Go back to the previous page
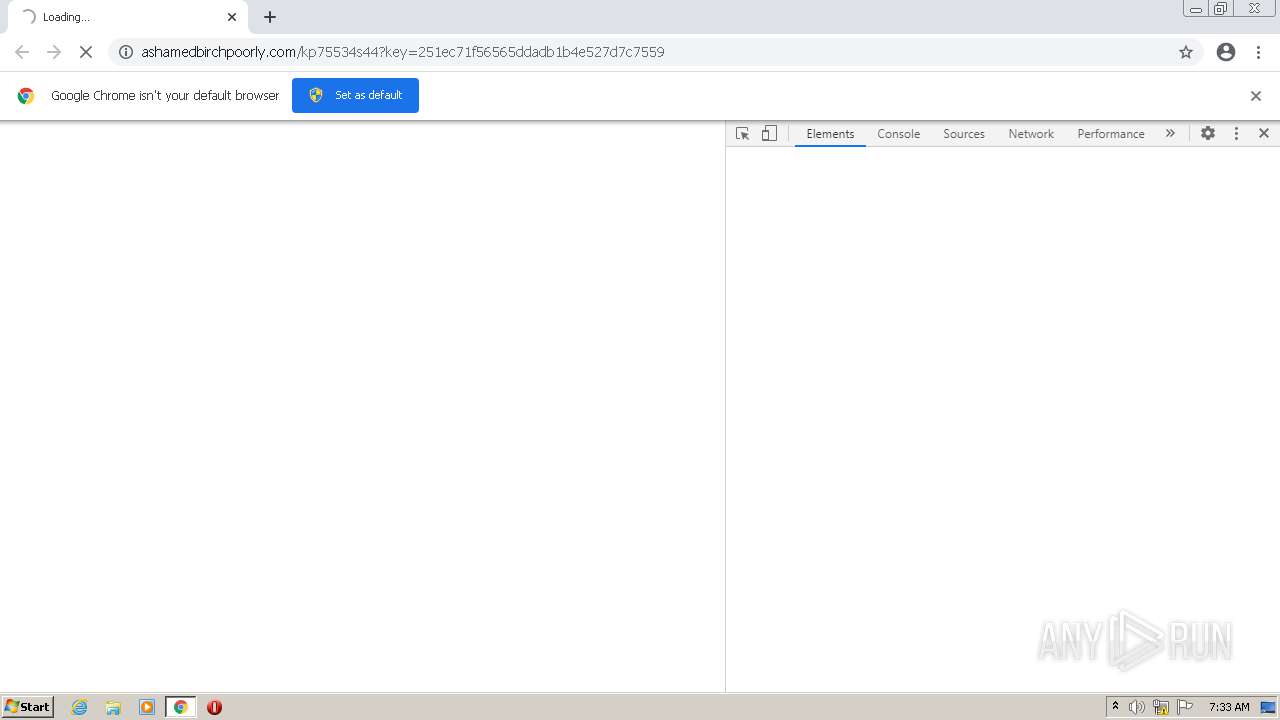This screenshot has height=720, width=1280. 22,52
